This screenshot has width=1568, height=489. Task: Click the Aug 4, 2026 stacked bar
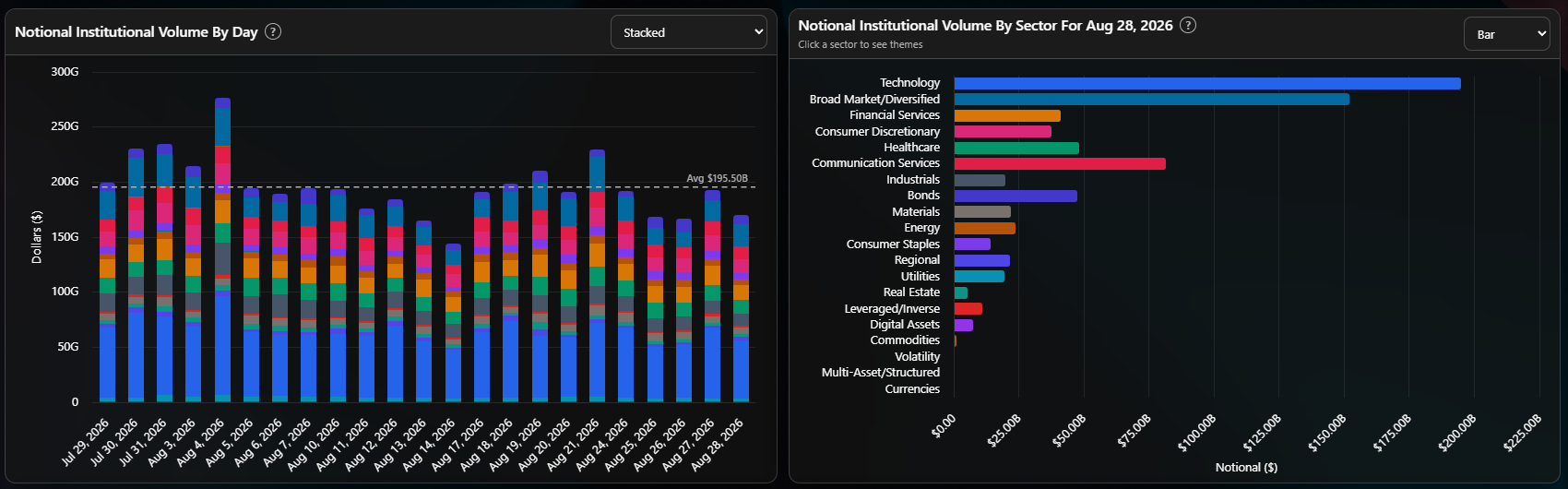[222, 250]
